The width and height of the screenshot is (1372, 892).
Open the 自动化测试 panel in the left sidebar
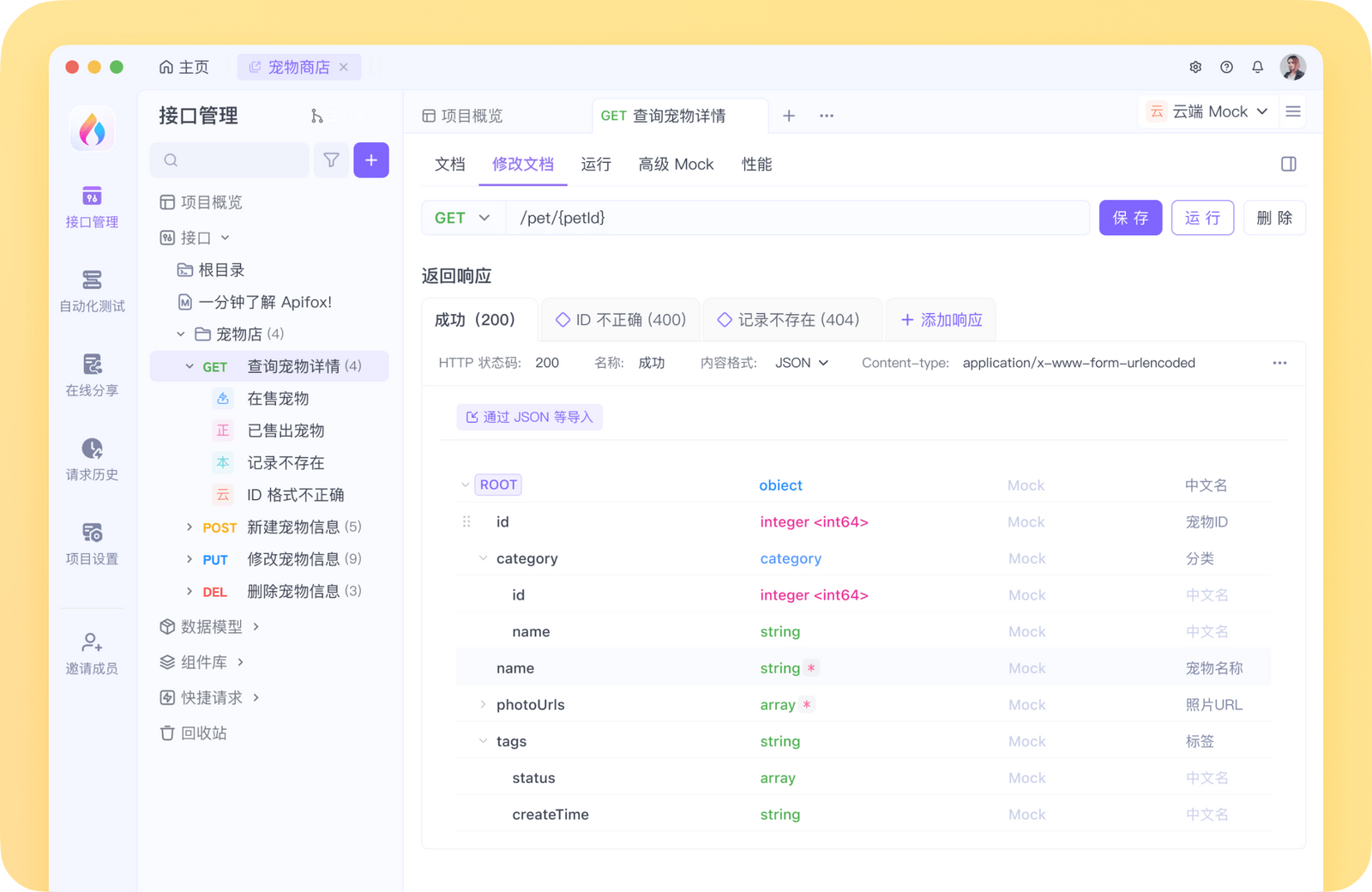(91, 292)
